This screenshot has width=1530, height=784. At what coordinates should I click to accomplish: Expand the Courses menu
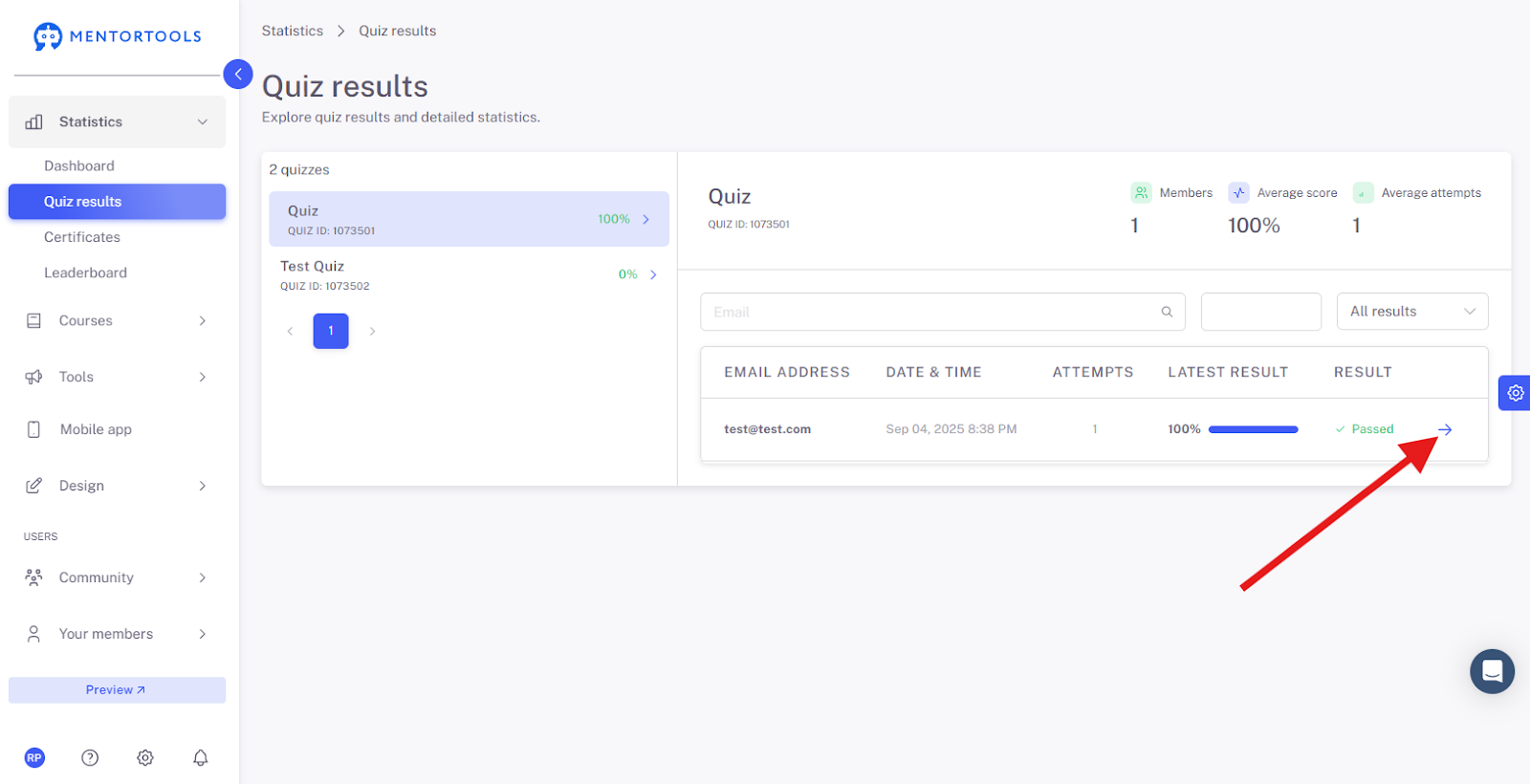click(x=117, y=320)
